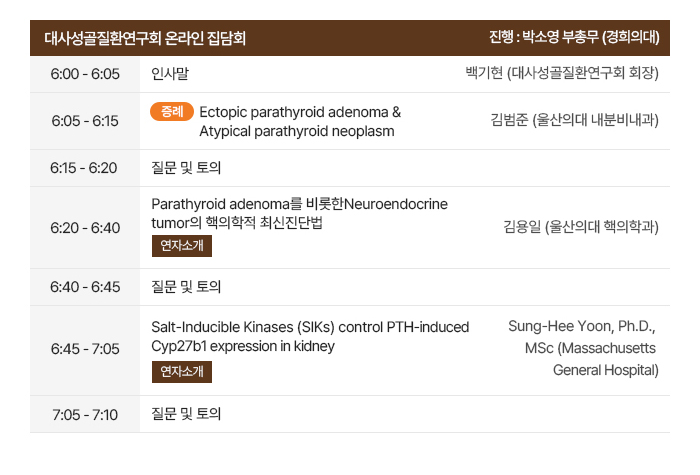Viewport: 700px width, 475px height.
Task: Click the 6:45 - 7:05 time cell
Action: coord(85,349)
